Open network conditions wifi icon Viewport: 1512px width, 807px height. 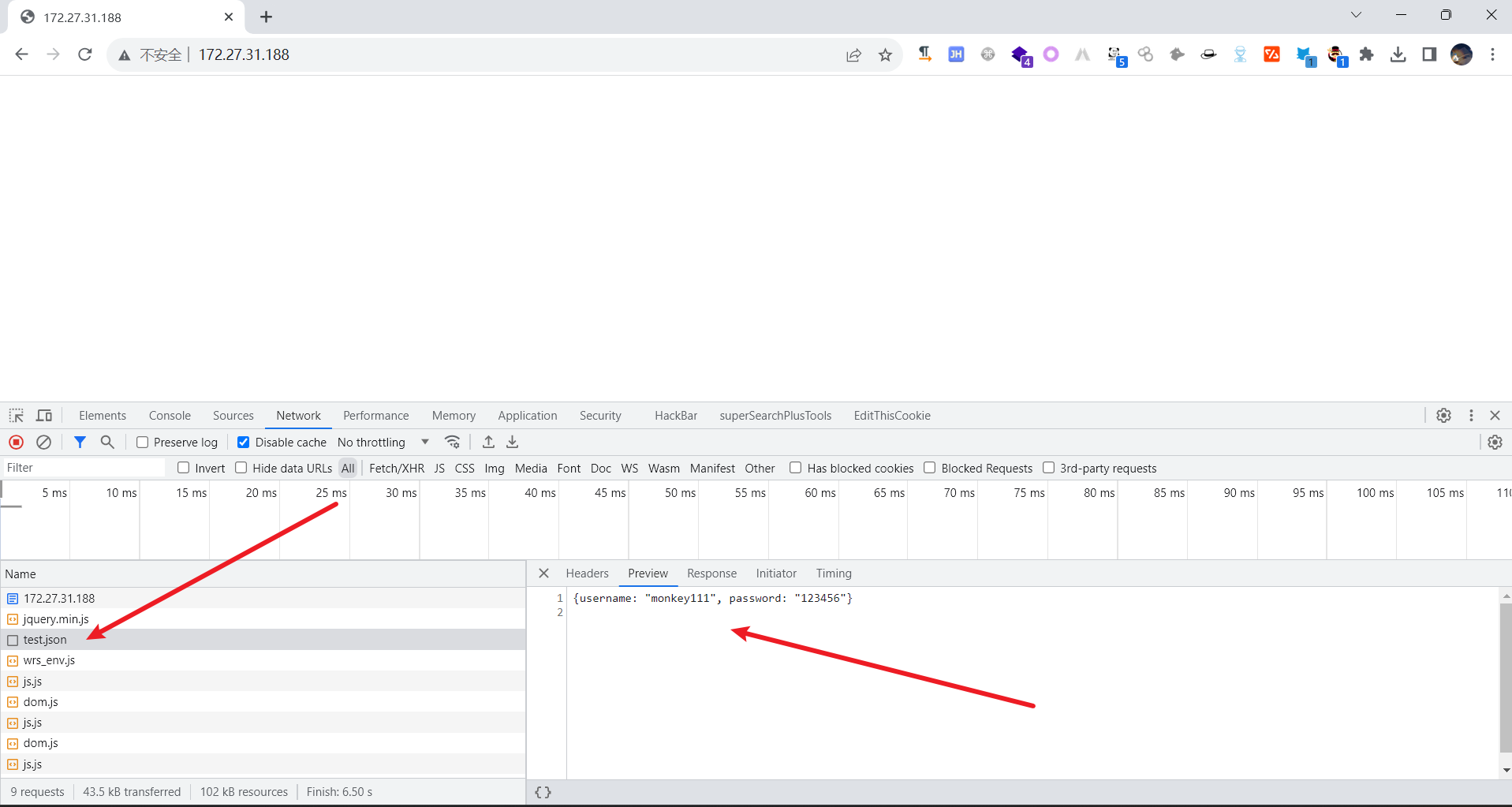(x=452, y=443)
